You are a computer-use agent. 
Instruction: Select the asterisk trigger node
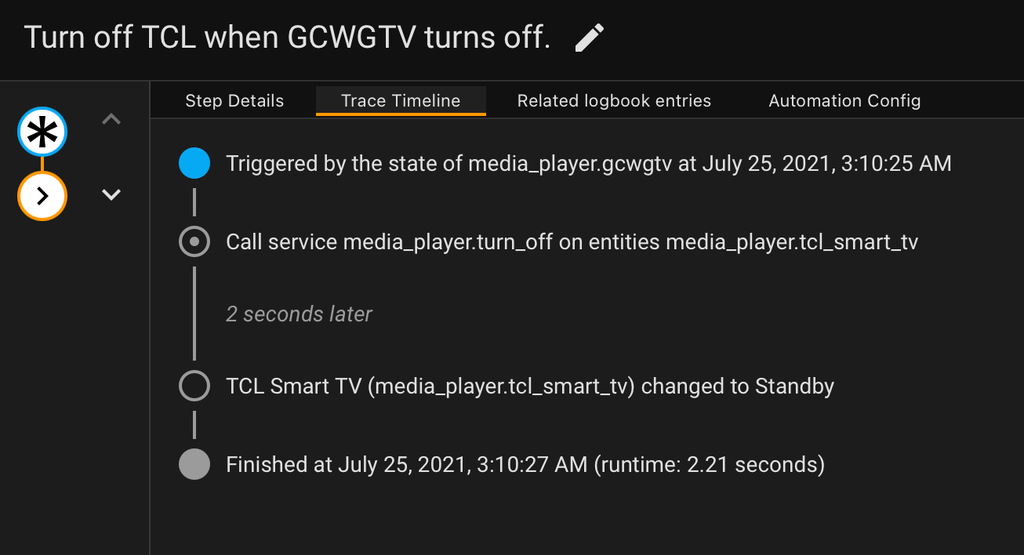coord(42,132)
